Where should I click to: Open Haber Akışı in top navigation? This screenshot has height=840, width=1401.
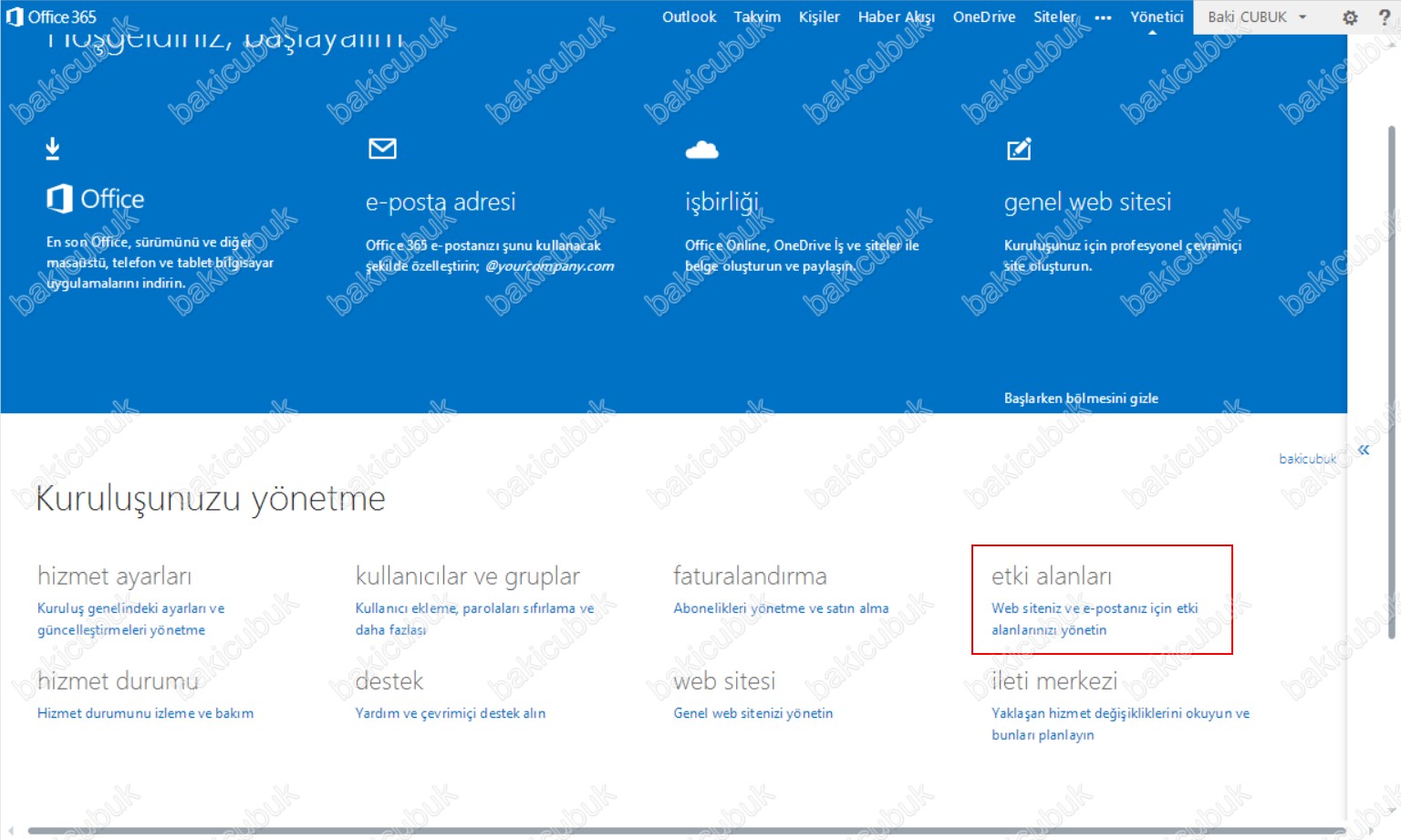tap(896, 16)
